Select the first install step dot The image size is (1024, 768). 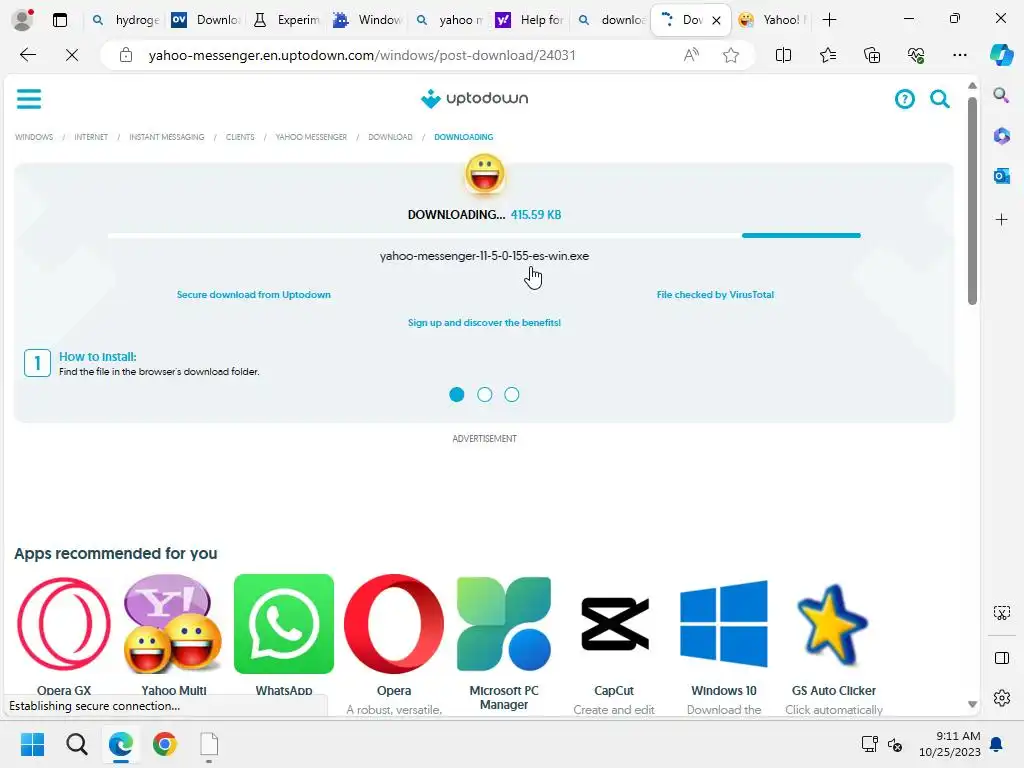(x=456, y=394)
